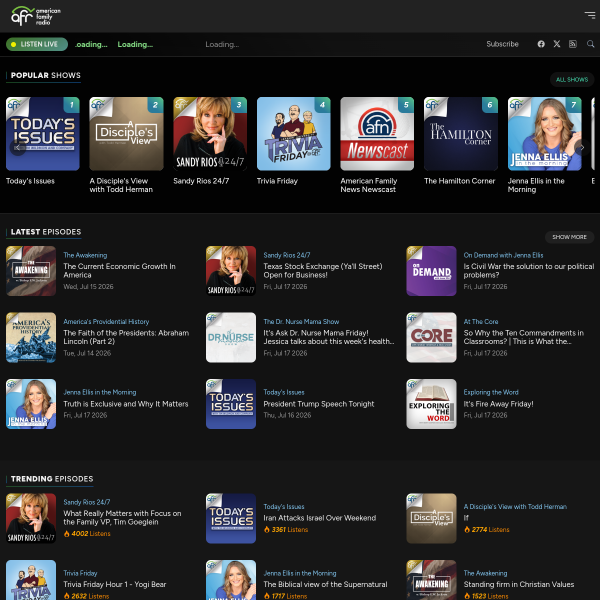Screen dimensions: 600x600
Task: Open The Awakening trending episode artwork
Action: point(431,580)
